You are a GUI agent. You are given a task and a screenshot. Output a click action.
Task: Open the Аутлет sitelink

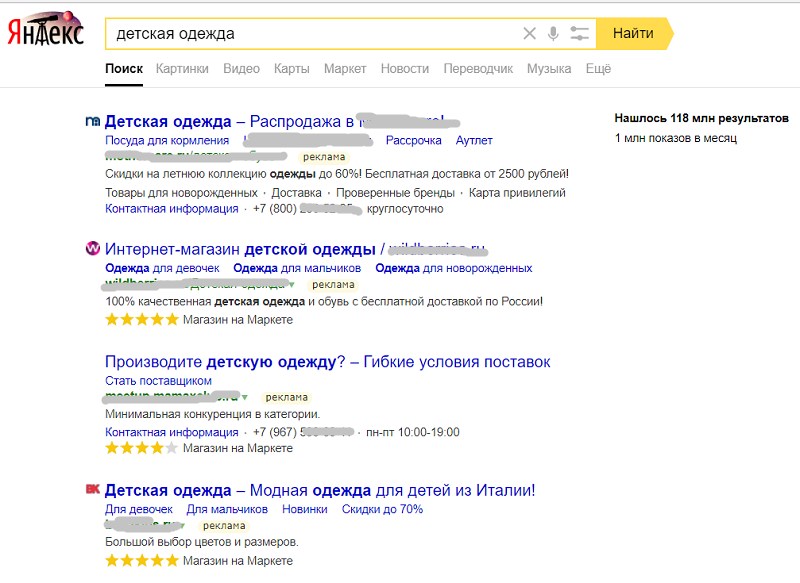[x=474, y=140]
